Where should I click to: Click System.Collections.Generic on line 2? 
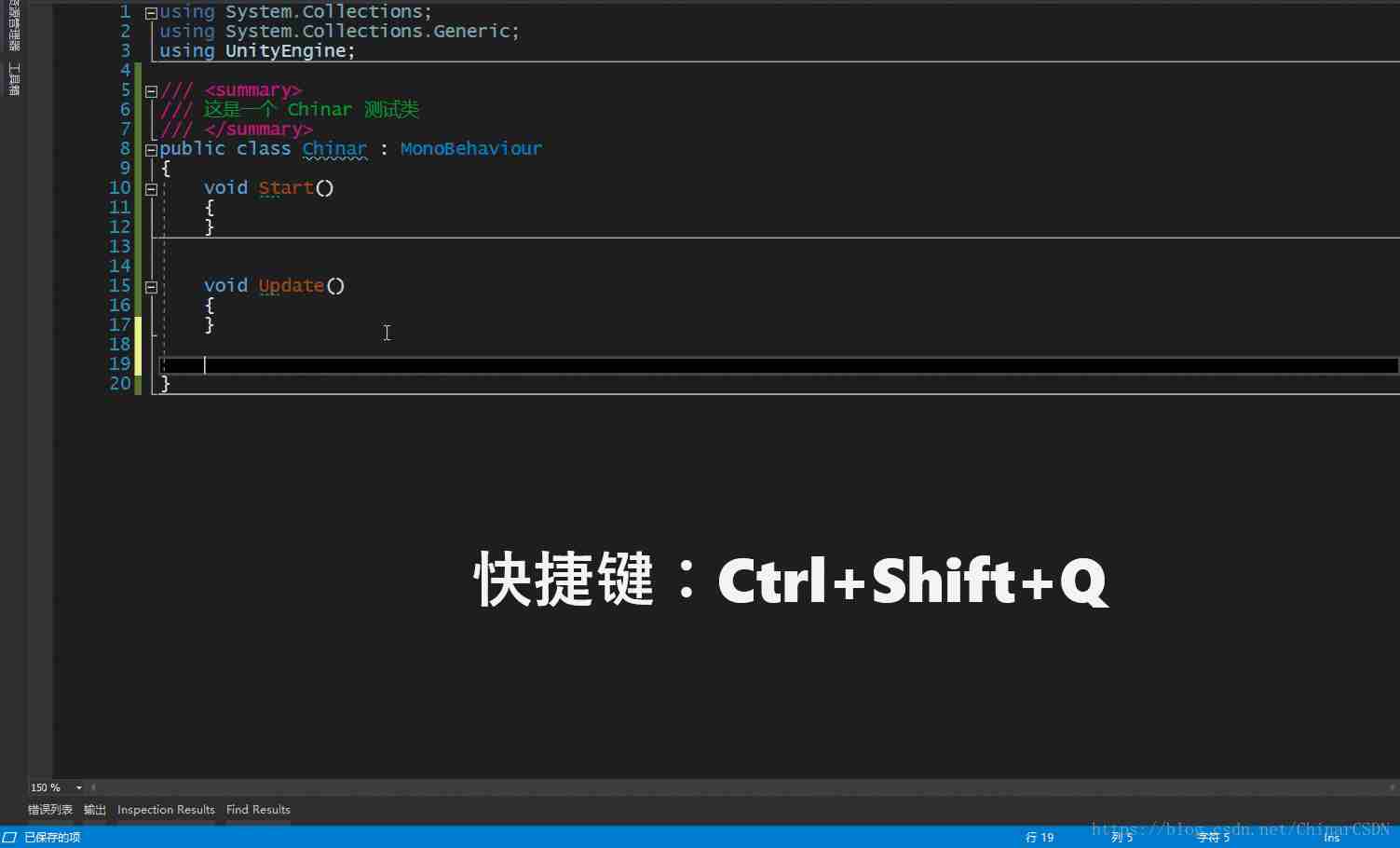pos(368,32)
